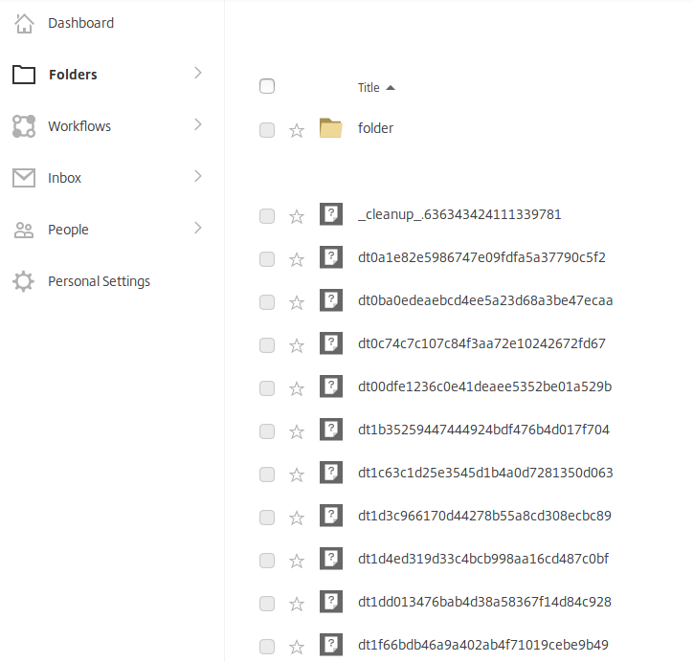694x662 pixels.
Task: Click the yellow folder icon
Action: pos(331,128)
